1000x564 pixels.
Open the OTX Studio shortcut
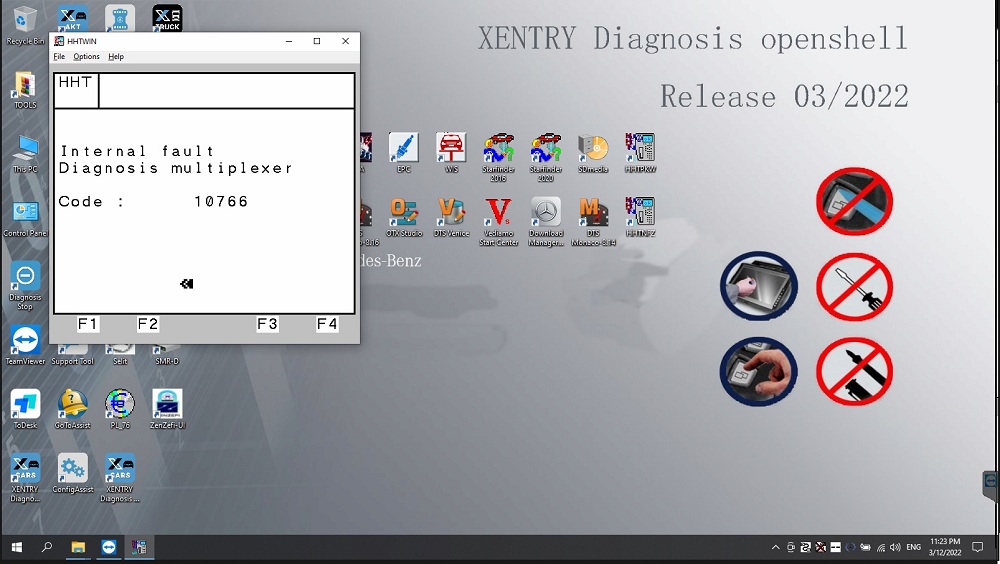pyautogui.click(x=404, y=217)
